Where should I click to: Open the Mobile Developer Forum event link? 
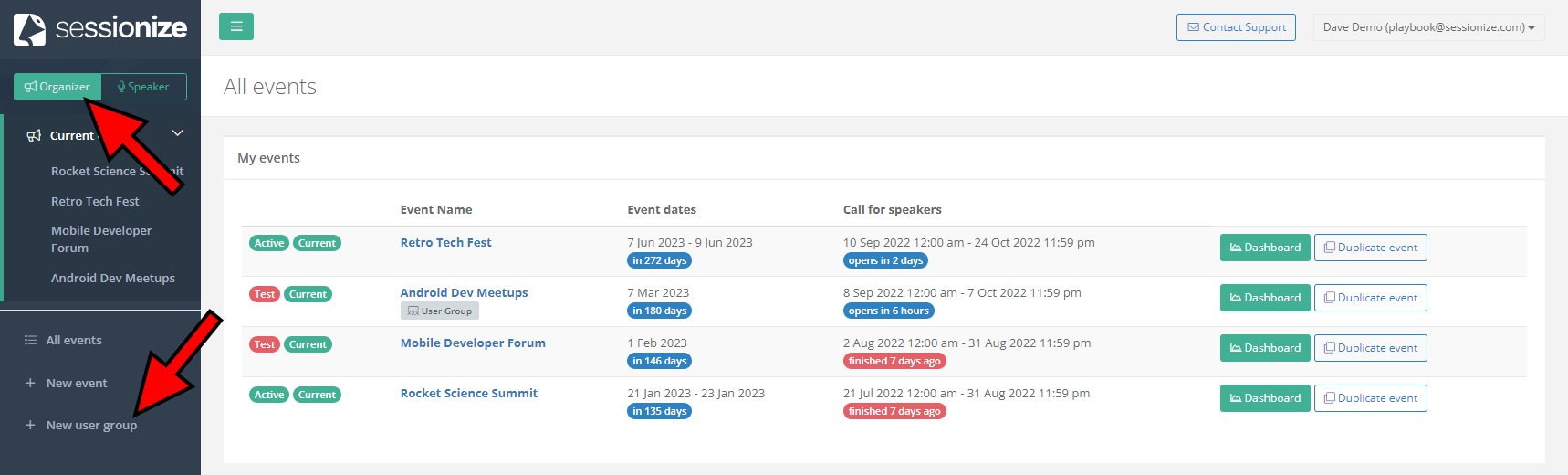coord(473,343)
